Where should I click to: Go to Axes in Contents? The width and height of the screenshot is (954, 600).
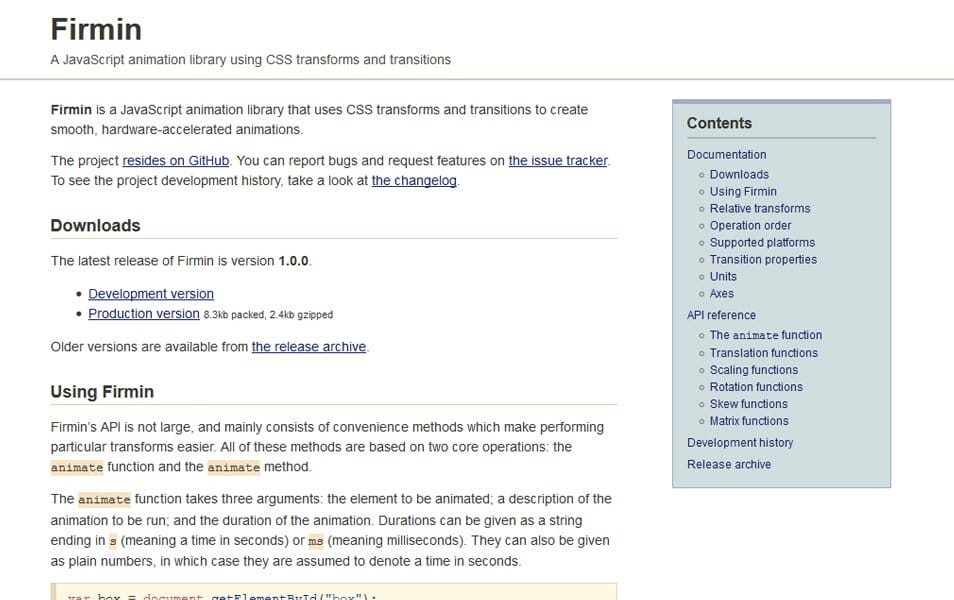[722, 294]
